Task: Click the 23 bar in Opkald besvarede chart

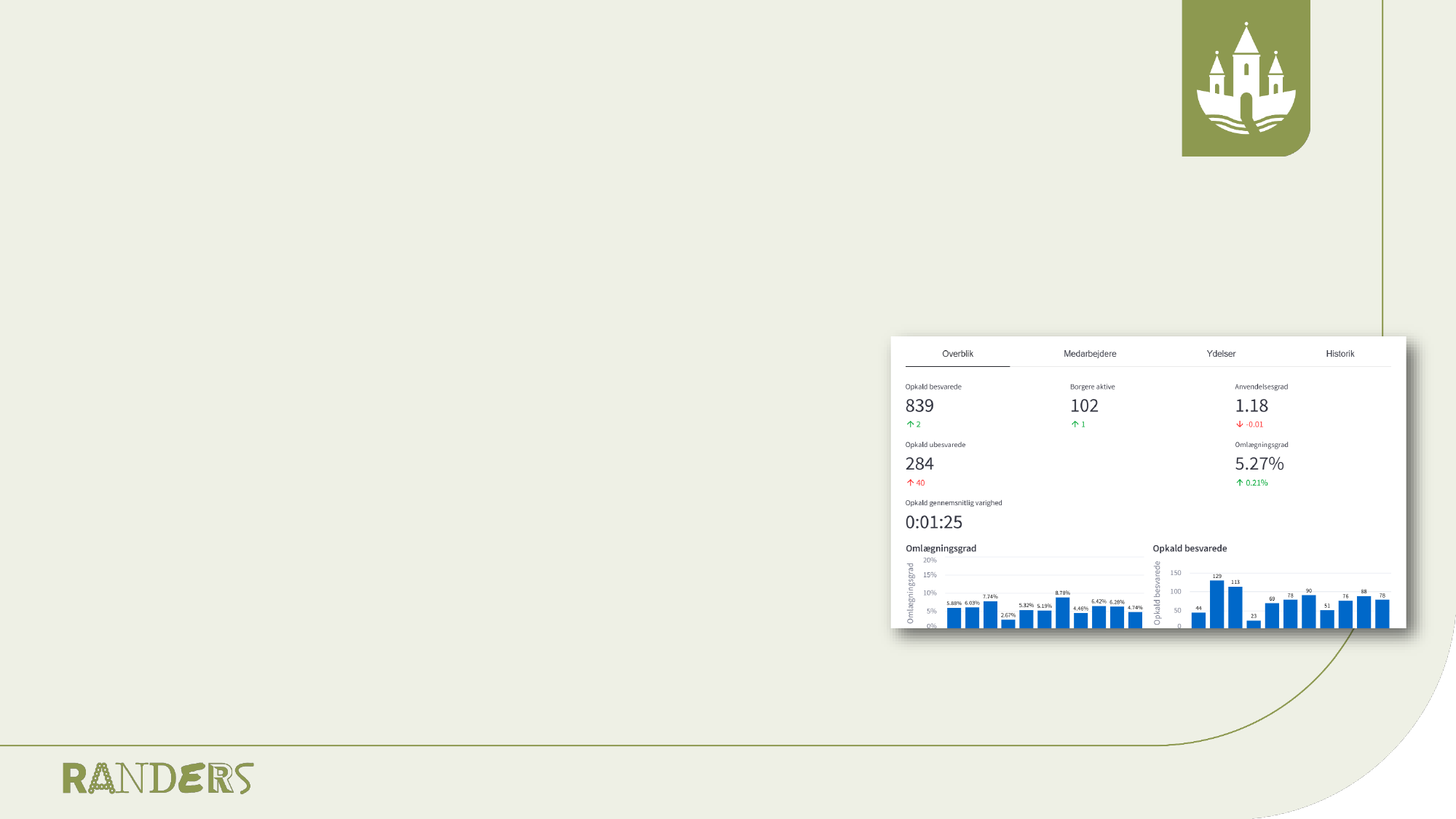Action: 1254,625
